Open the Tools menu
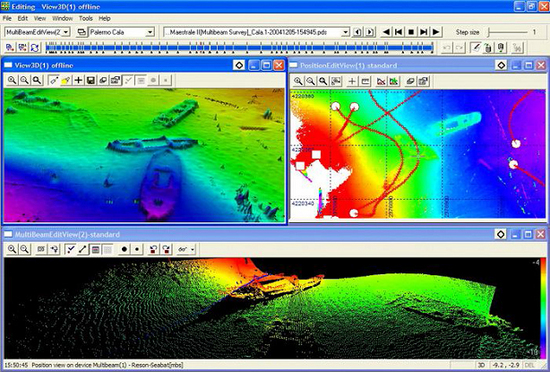The height and width of the screenshot is (372, 550). [86, 18]
